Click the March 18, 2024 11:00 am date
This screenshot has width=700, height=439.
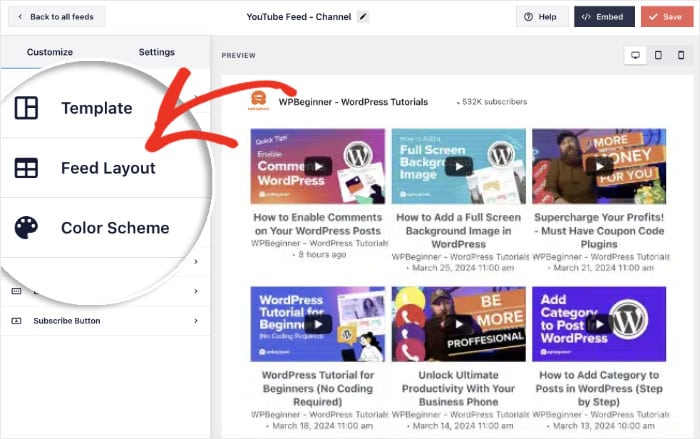pos(322,426)
